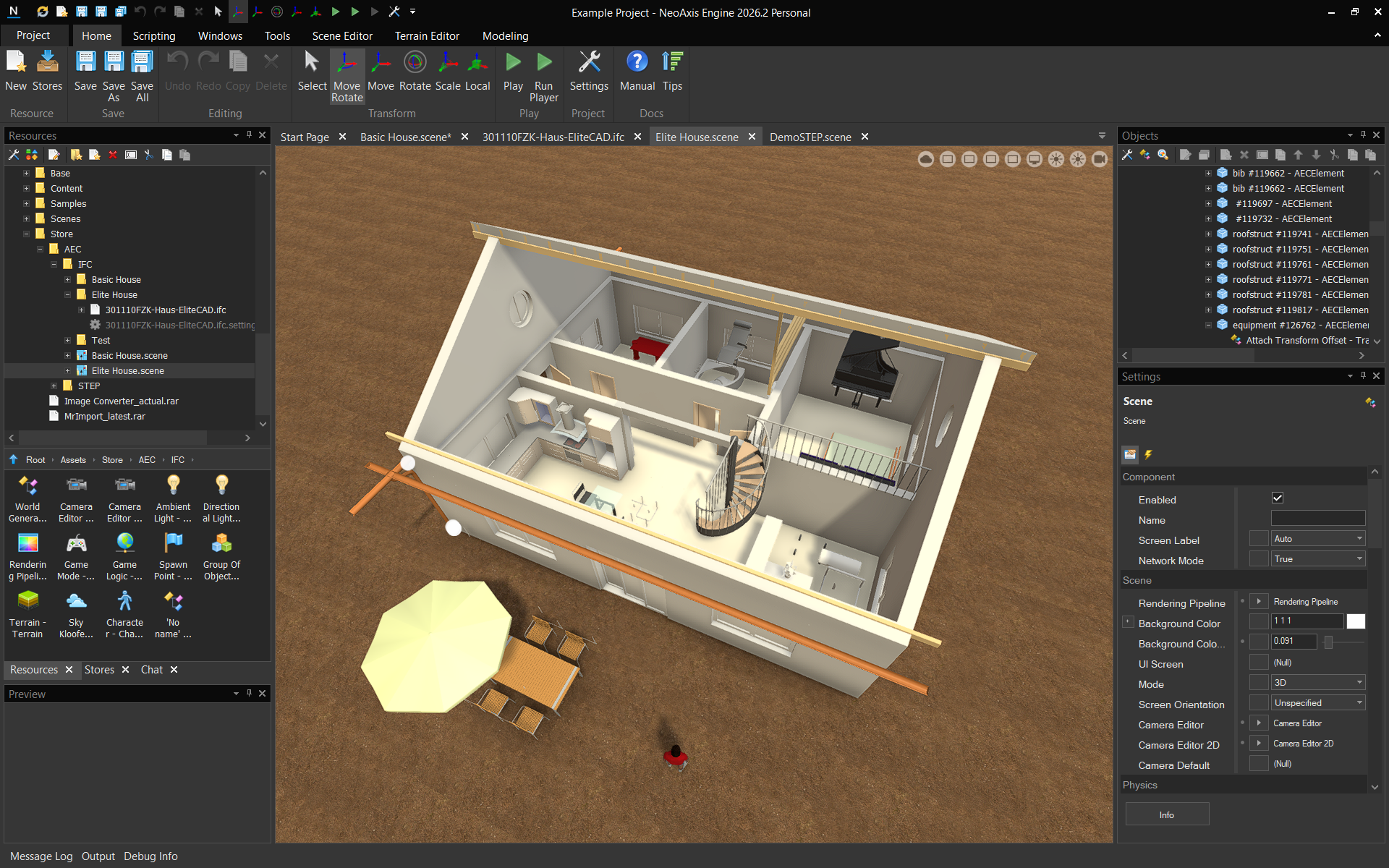Select Elite House.scene in resource tree

point(127,371)
